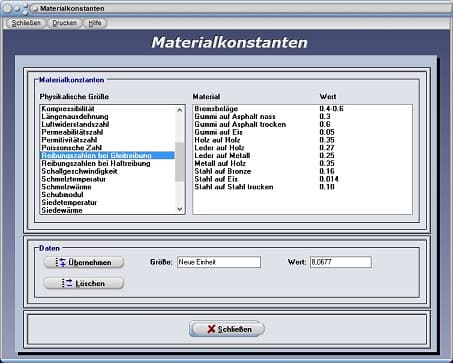Screen dimensions: 453x363
Task: Click the Größe input field
Action: 219,262
